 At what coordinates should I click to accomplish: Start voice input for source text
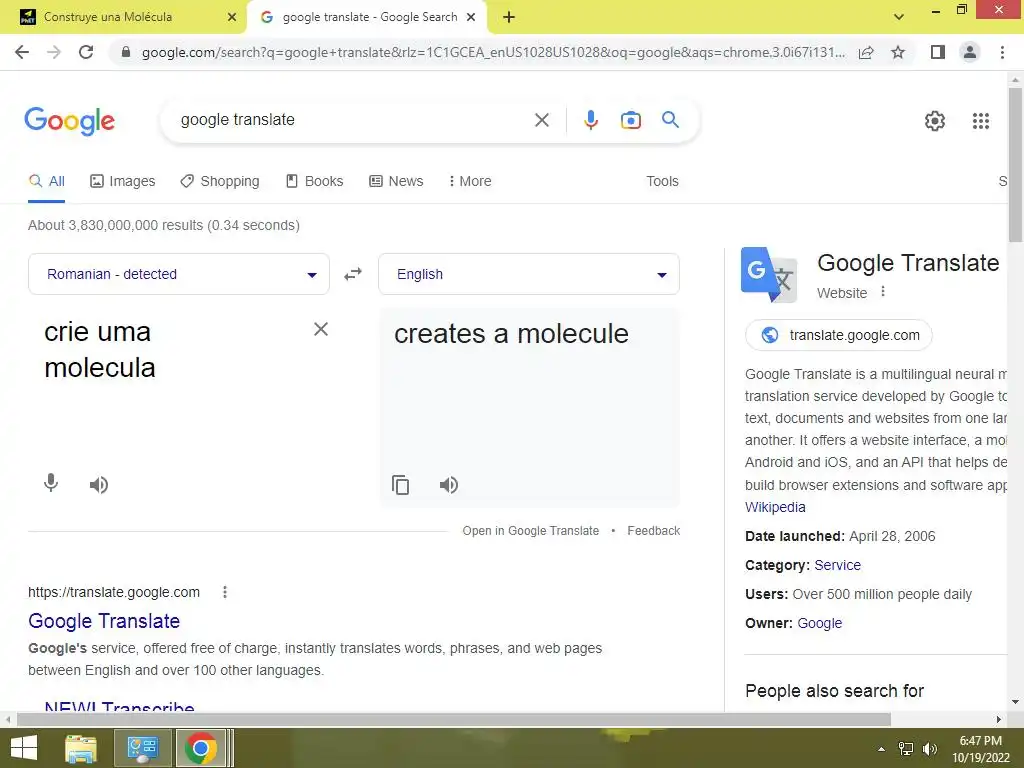click(51, 483)
